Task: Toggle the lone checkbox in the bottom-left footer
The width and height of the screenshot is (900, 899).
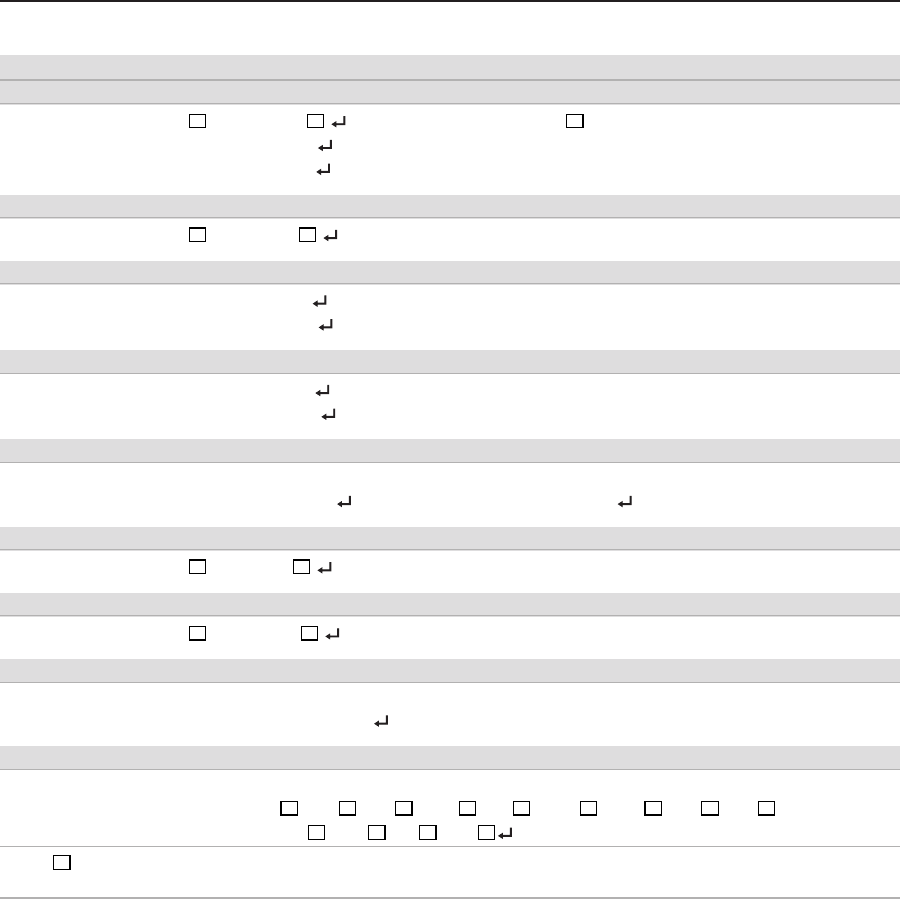Action: pos(61,863)
